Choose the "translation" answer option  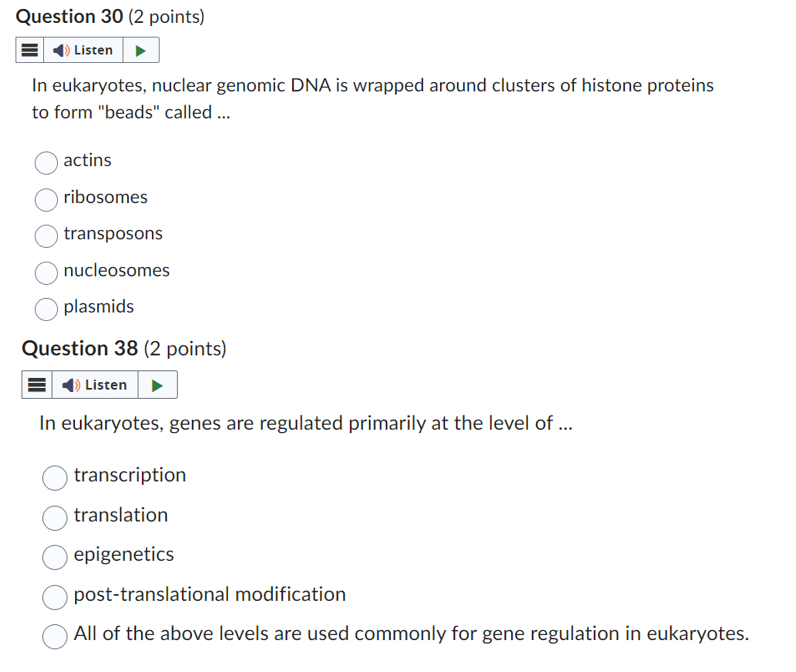click(55, 518)
